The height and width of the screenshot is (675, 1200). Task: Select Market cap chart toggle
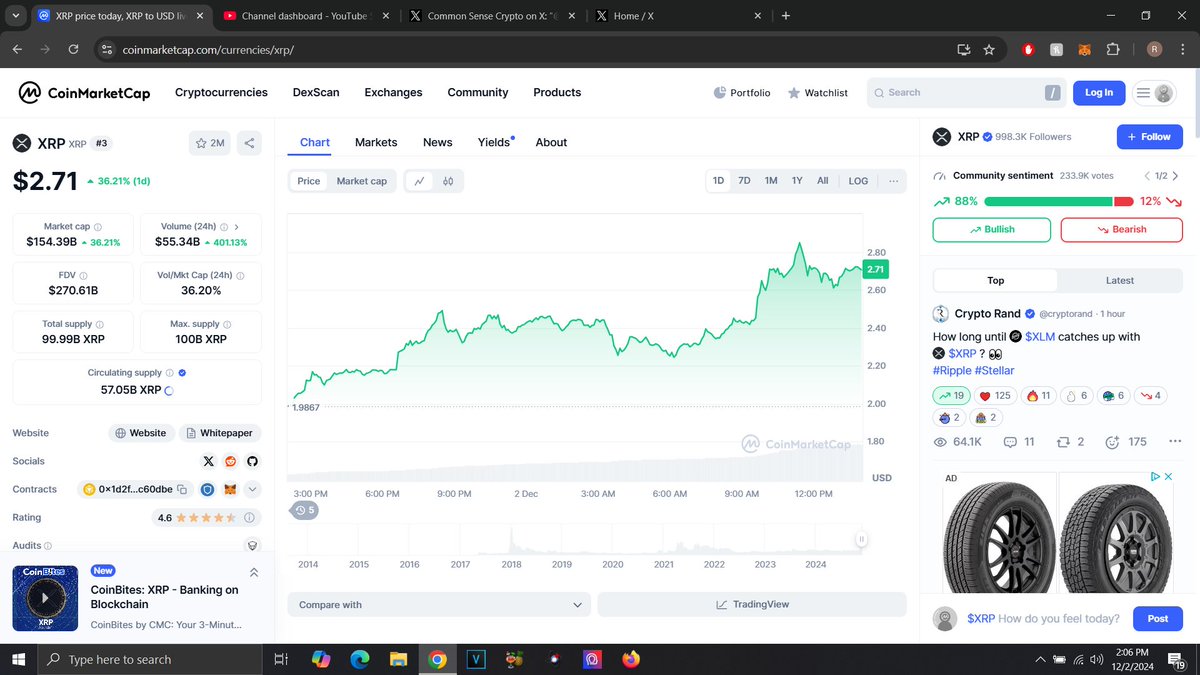(x=361, y=181)
